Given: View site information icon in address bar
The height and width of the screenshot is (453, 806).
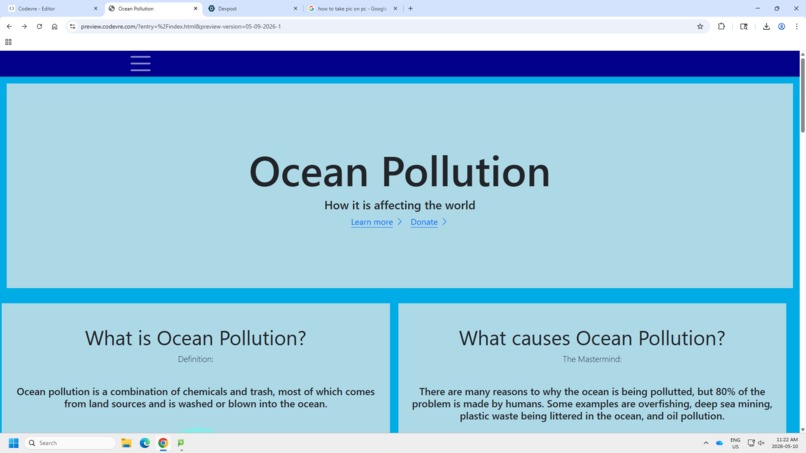Looking at the screenshot, I should pos(72,26).
